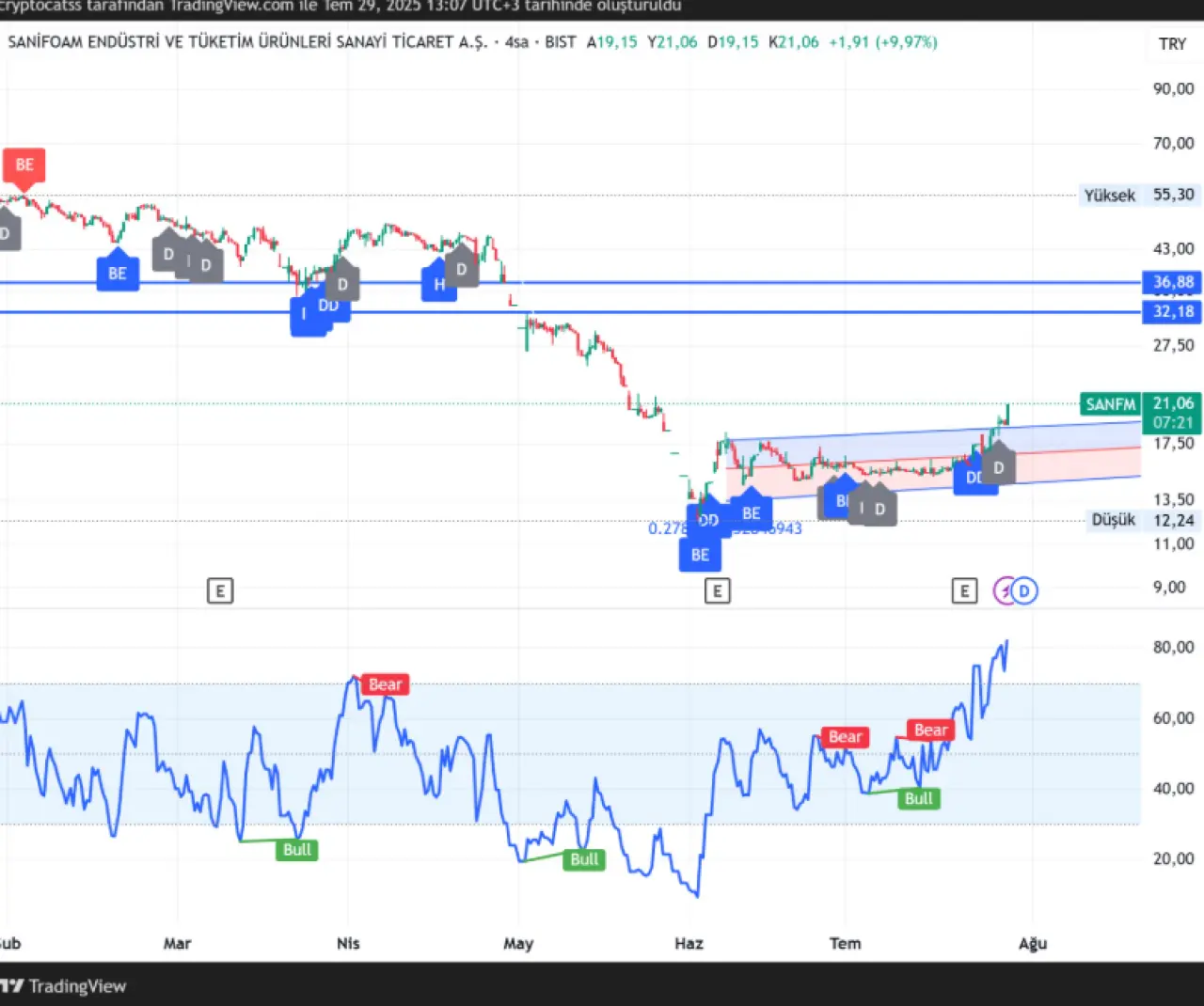
Task: Click the blue circled D dividend icon
Action: pos(1024,590)
